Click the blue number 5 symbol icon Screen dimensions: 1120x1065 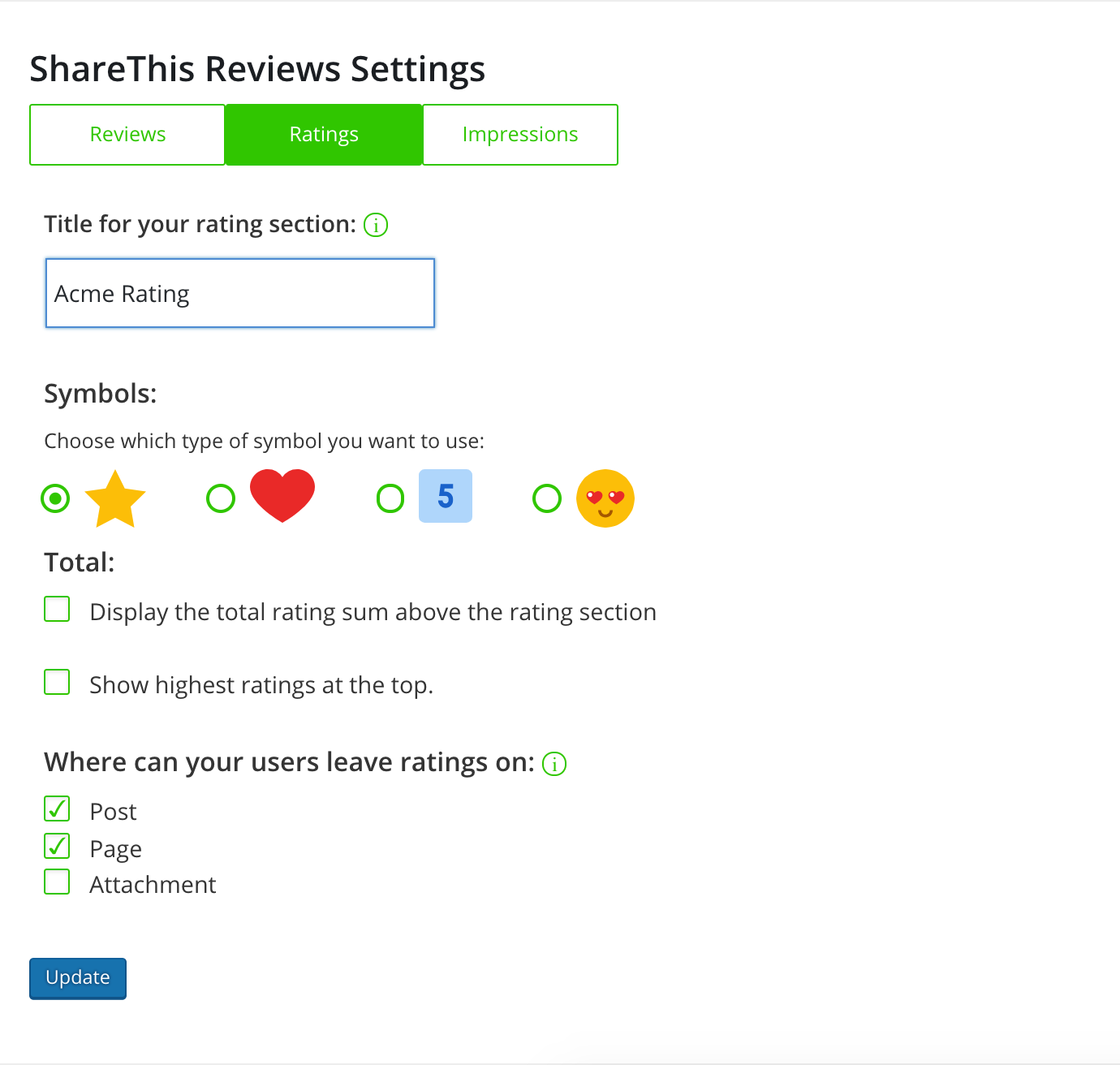(x=446, y=496)
